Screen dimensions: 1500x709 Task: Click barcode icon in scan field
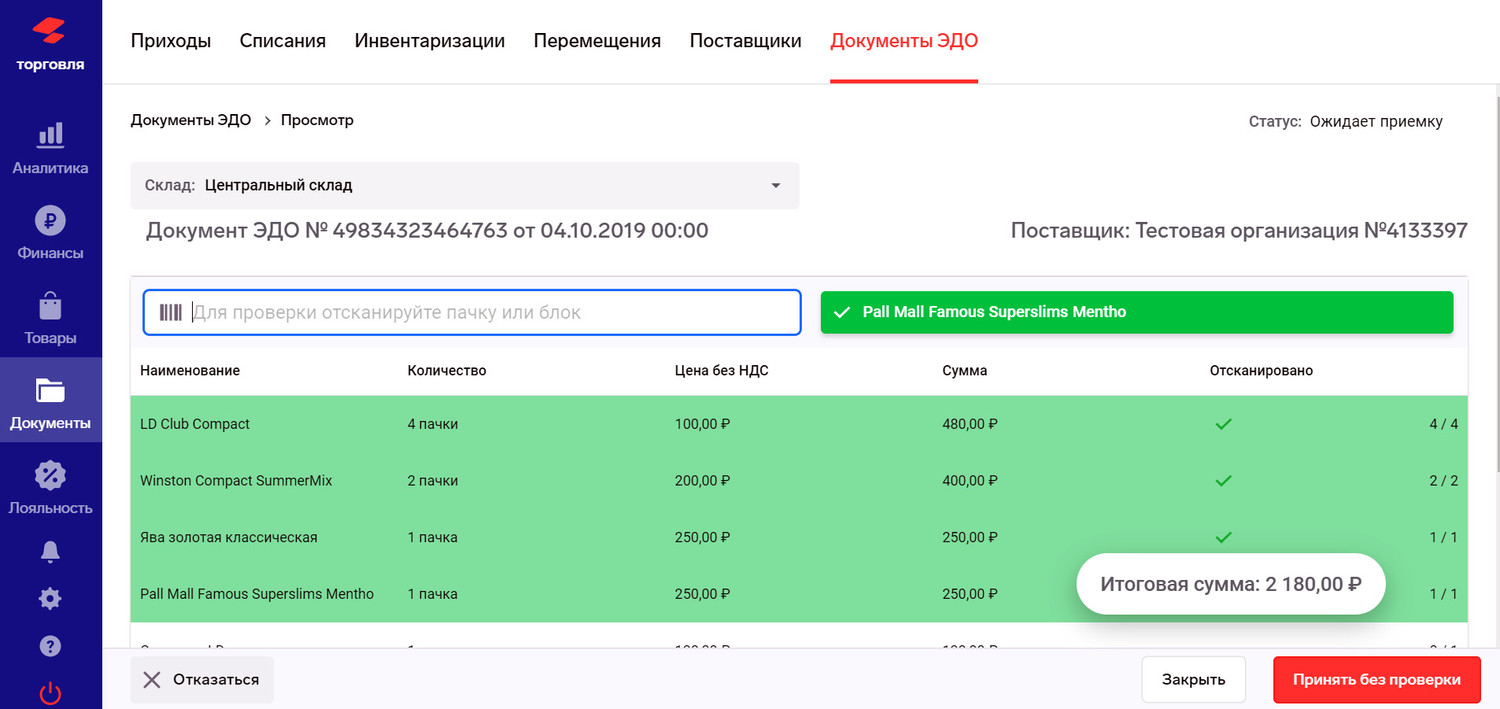click(170, 312)
